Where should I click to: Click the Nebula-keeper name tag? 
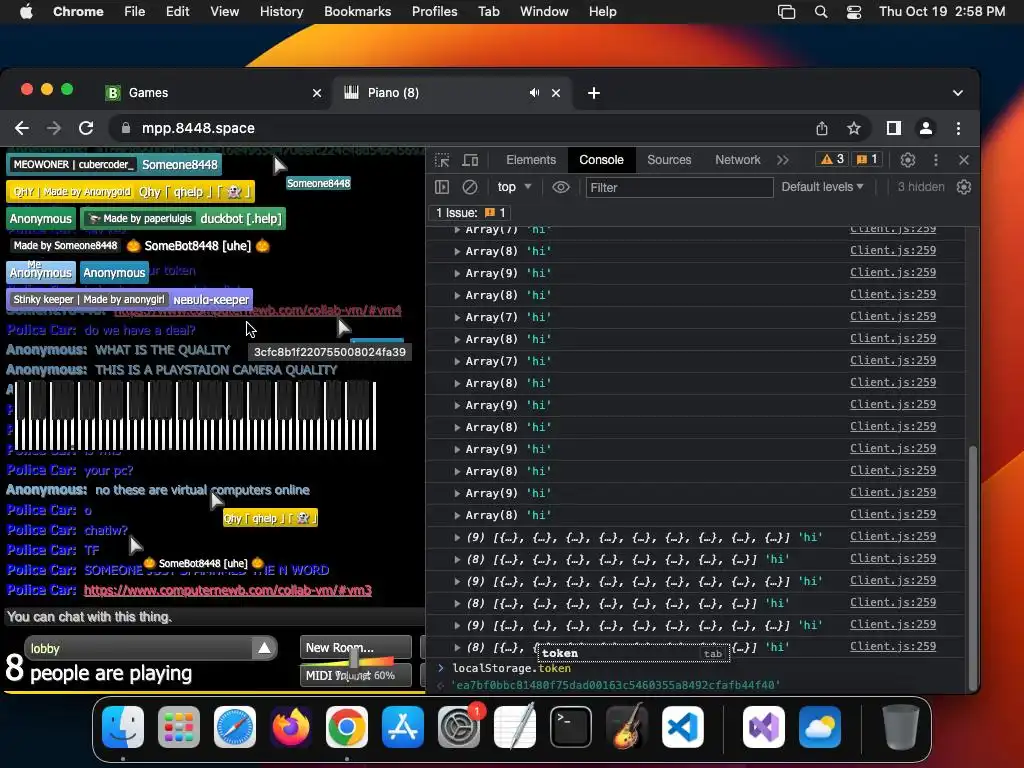pos(129,300)
